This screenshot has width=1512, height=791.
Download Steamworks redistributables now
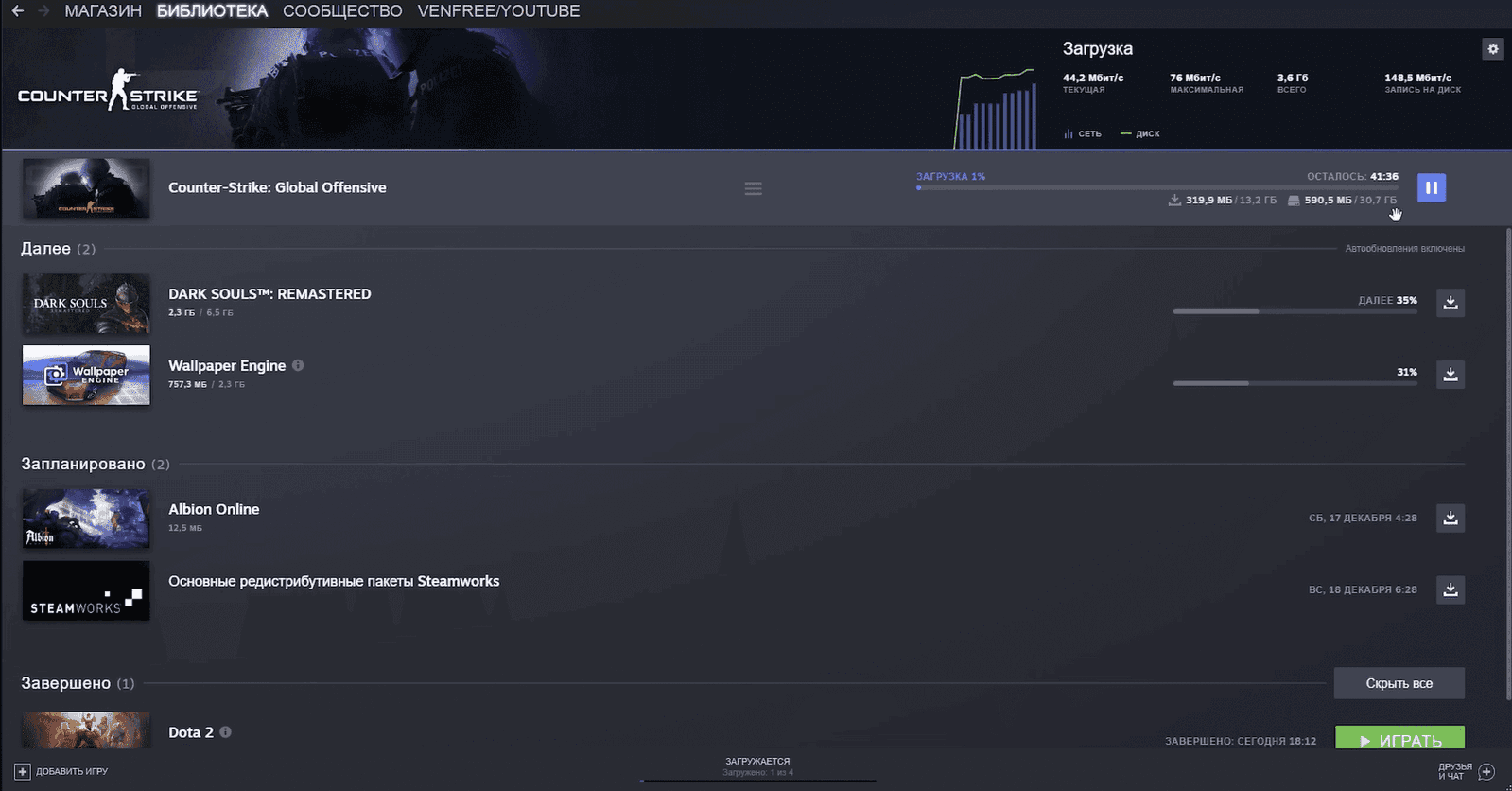(x=1451, y=589)
